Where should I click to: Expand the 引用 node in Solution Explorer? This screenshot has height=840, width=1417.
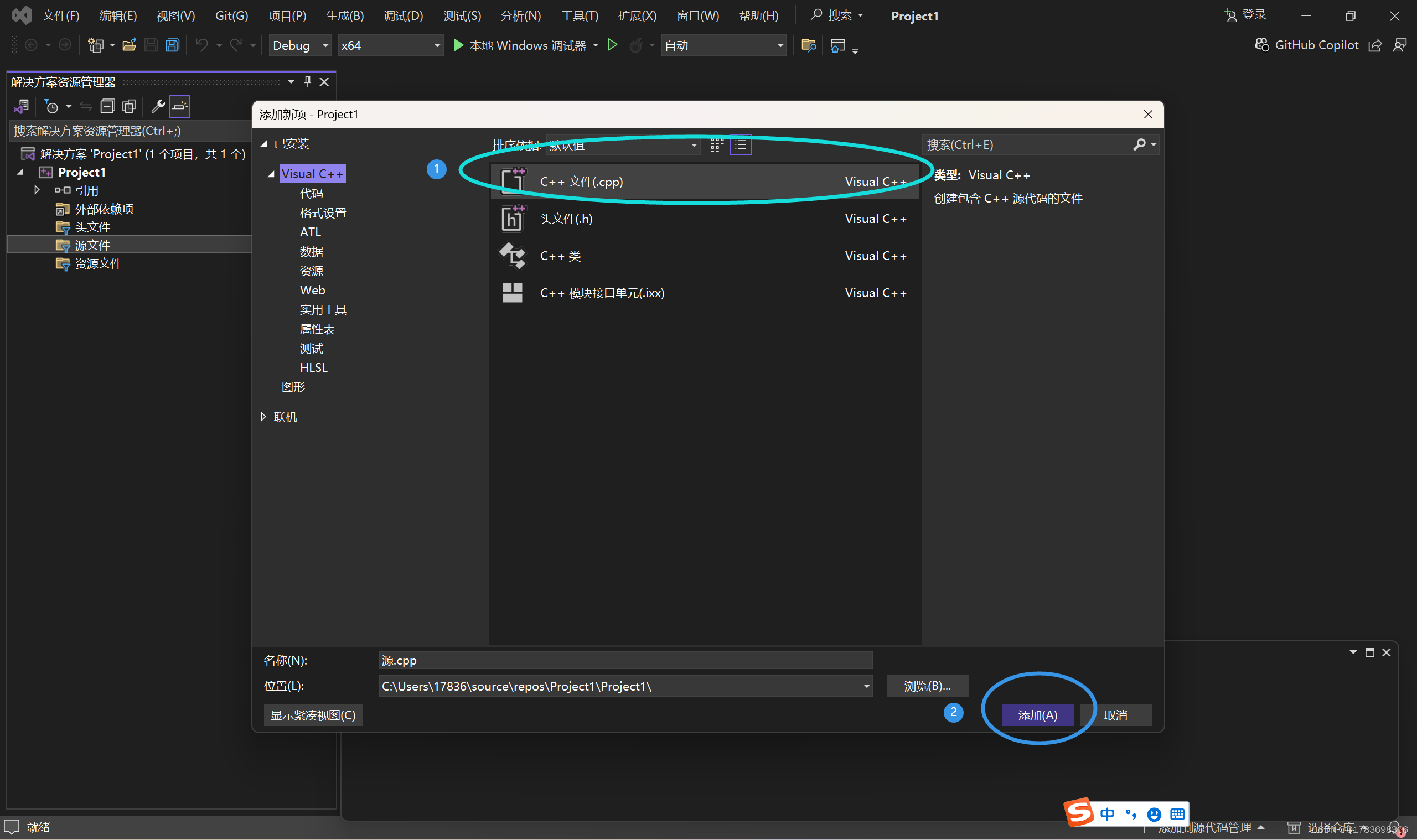pyautogui.click(x=37, y=190)
